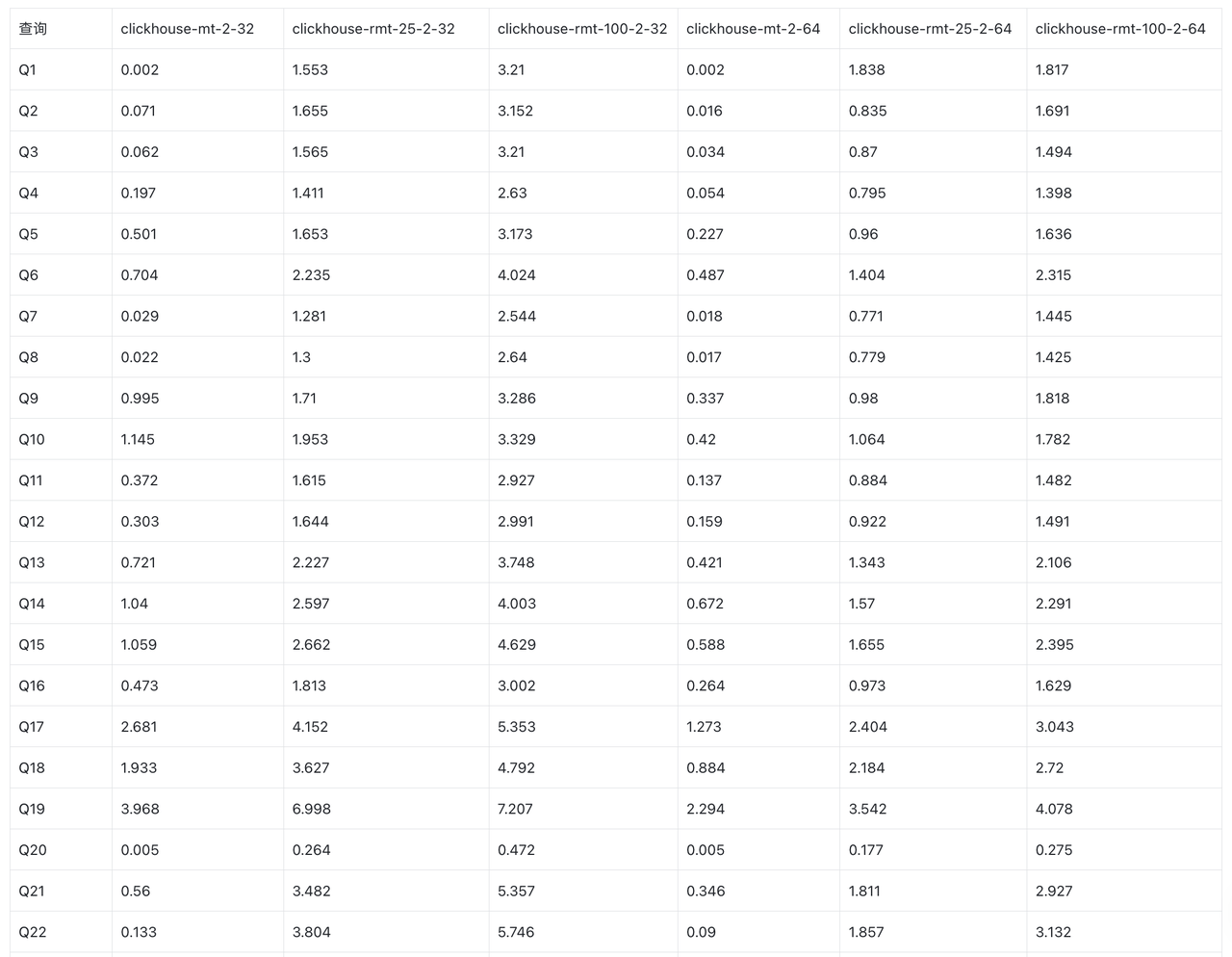Viewport: 1232px width, 957px height.
Task: Click the 0.588 cell in row Q15
Action: point(706,645)
